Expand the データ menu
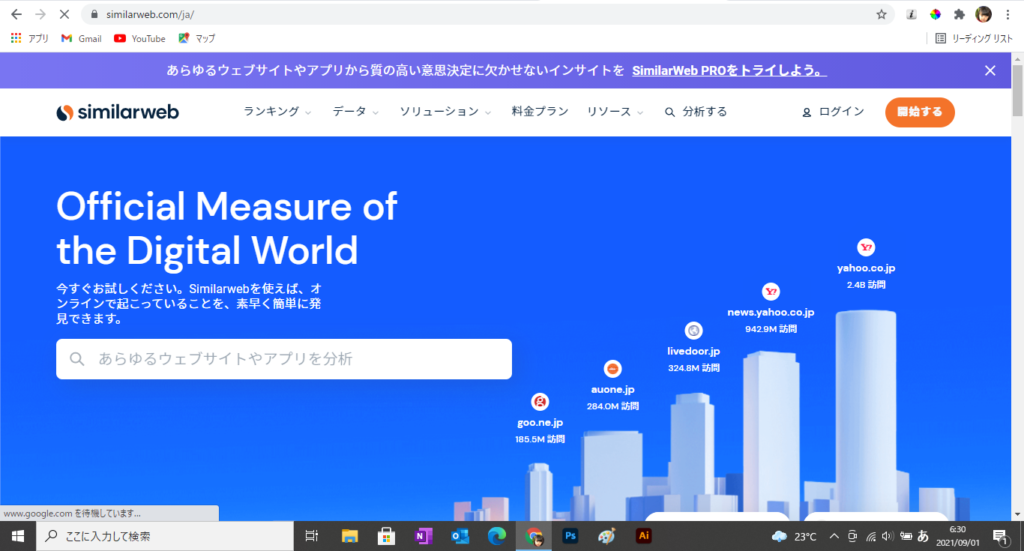The width and height of the screenshot is (1024, 551). pyautogui.click(x=355, y=112)
